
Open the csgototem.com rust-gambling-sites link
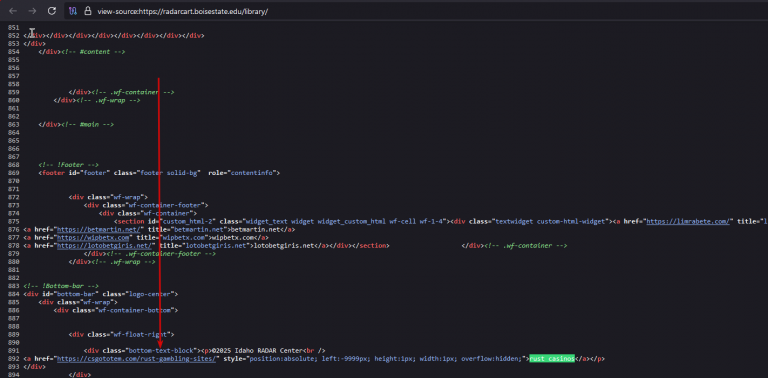(x=137, y=359)
